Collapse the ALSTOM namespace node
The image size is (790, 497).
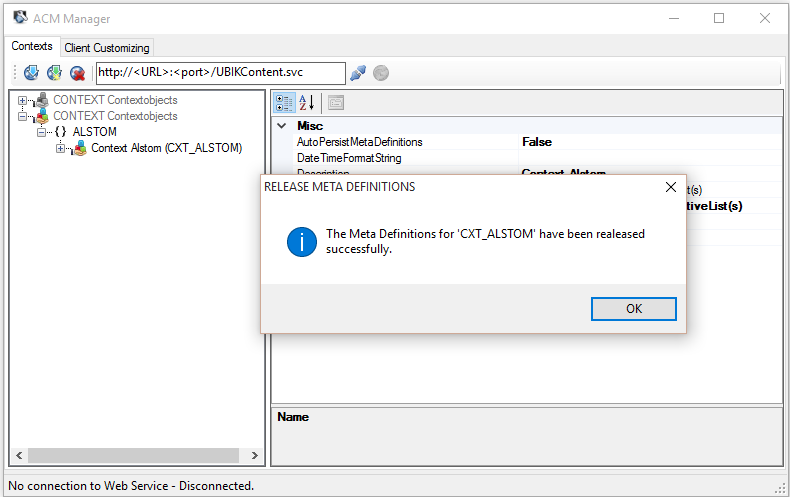pyautogui.click(x=42, y=132)
